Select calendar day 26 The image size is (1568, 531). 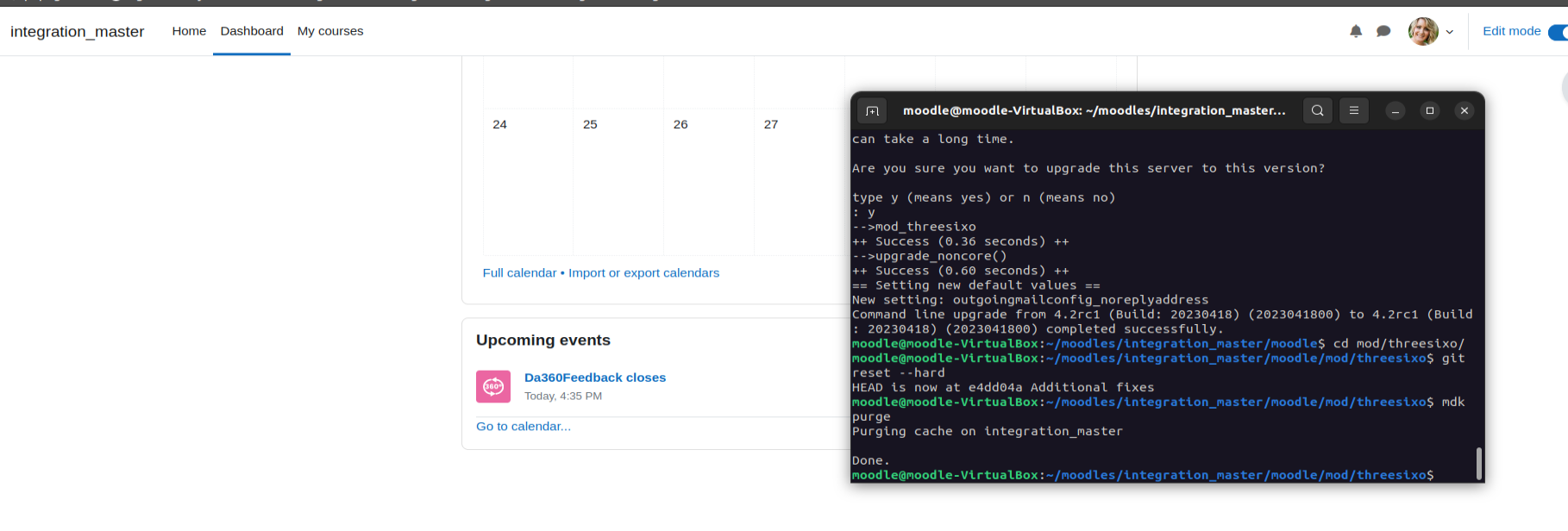681,124
